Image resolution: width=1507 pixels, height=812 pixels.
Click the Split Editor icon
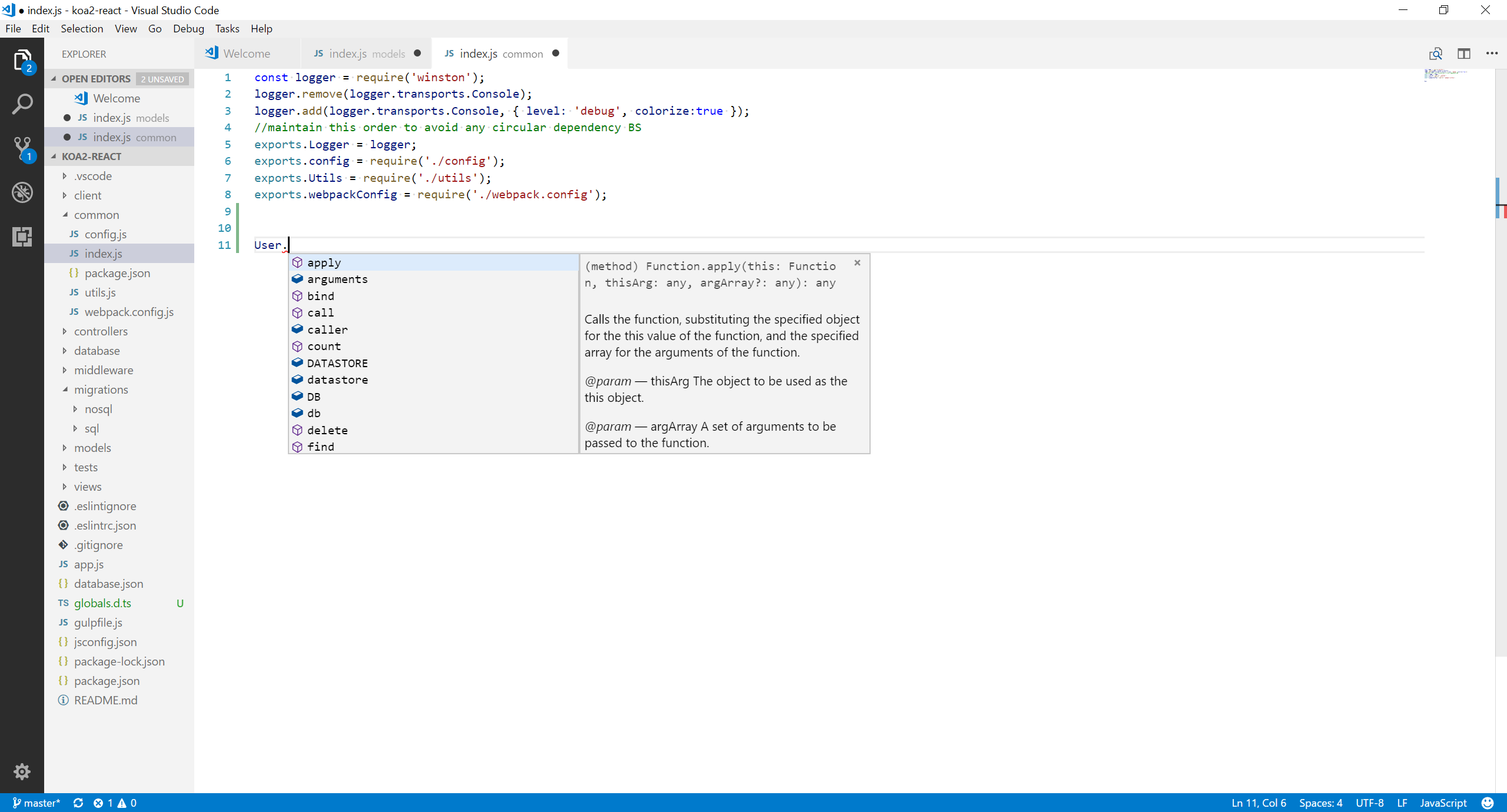pyautogui.click(x=1465, y=53)
